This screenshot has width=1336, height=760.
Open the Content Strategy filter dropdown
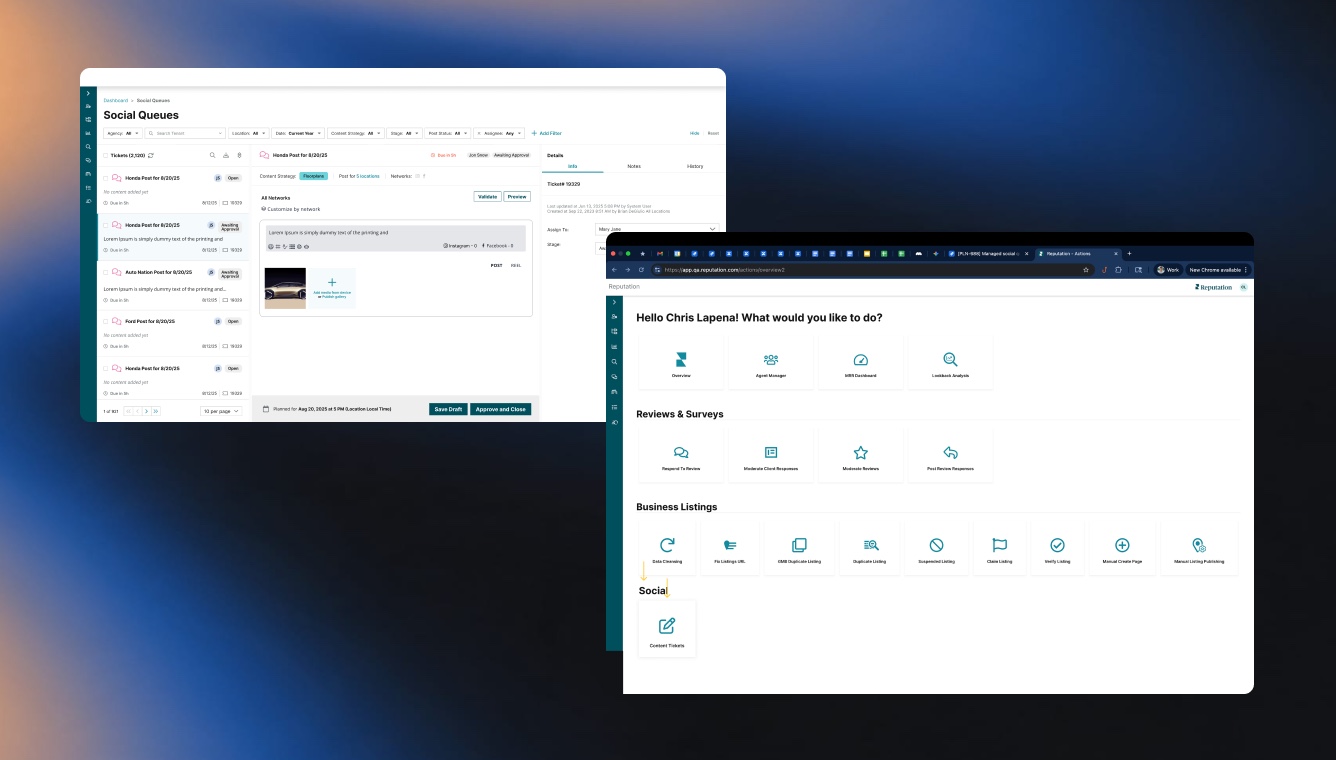tap(355, 133)
